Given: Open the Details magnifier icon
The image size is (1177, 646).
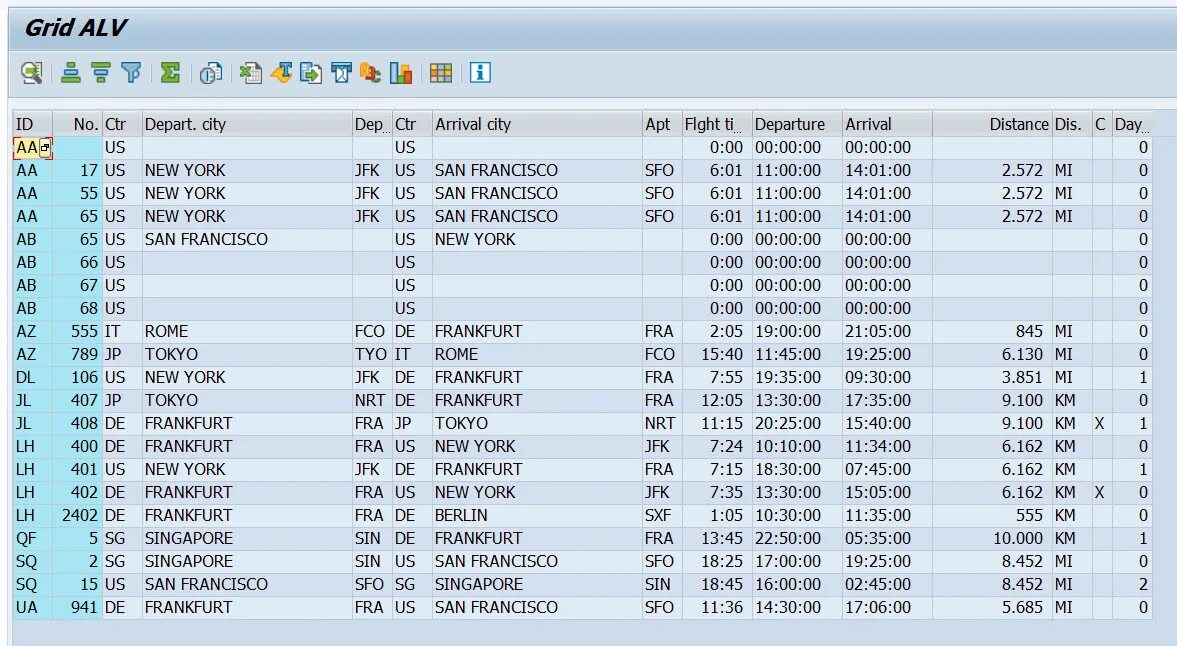Looking at the screenshot, I should (32, 73).
